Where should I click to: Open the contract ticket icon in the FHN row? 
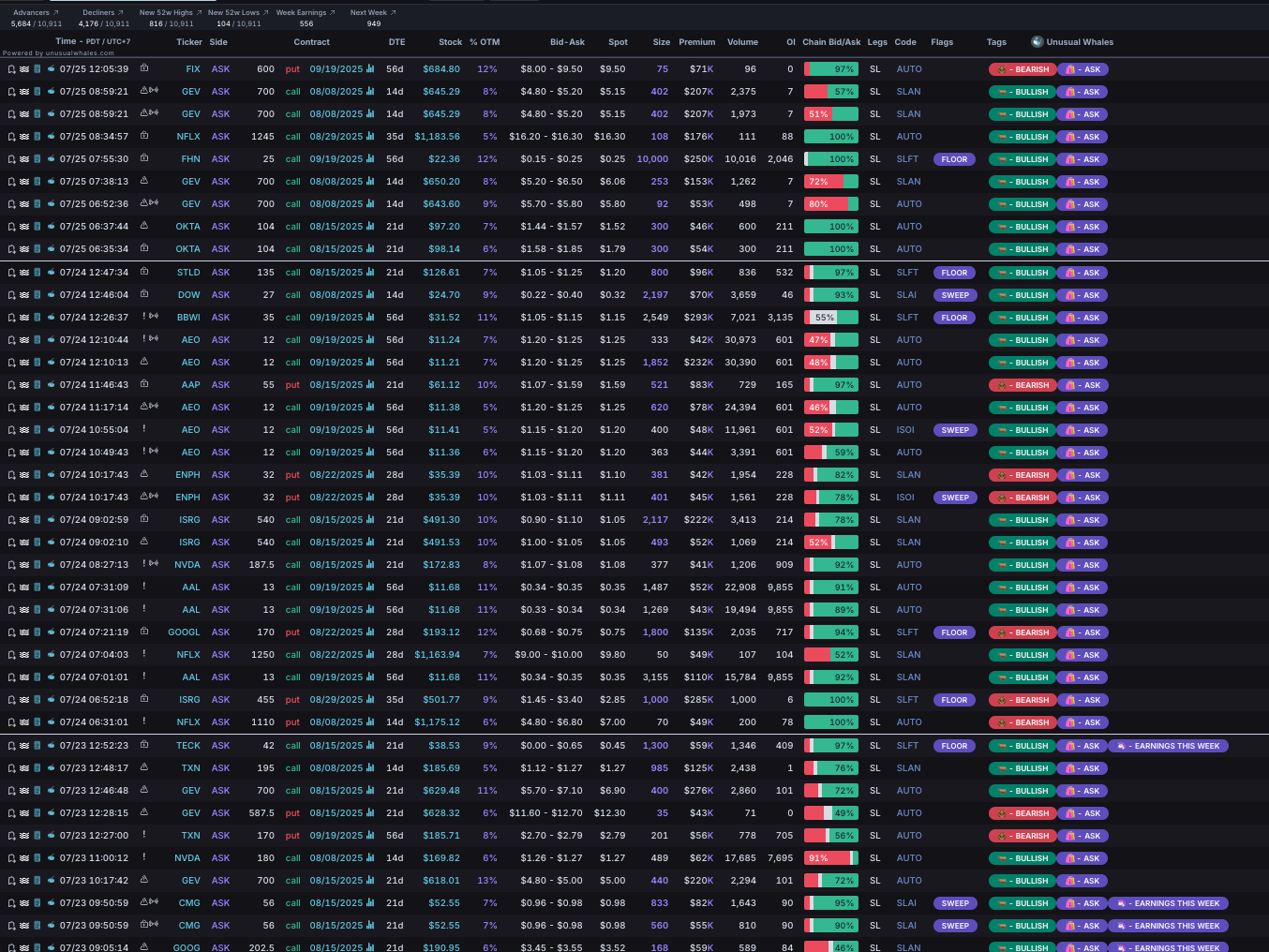coord(37,159)
